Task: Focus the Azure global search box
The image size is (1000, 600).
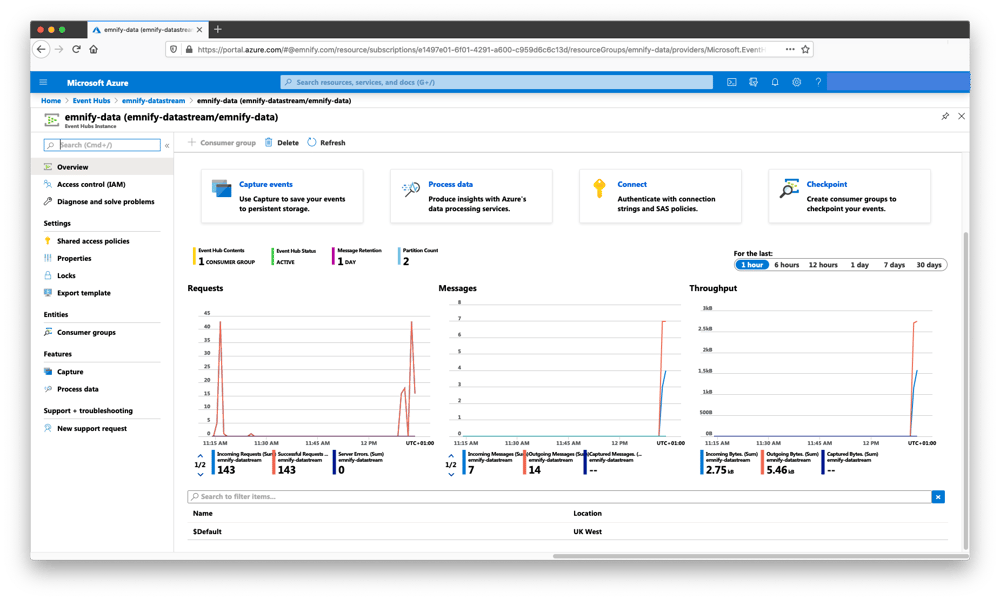Action: pos(497,82)
